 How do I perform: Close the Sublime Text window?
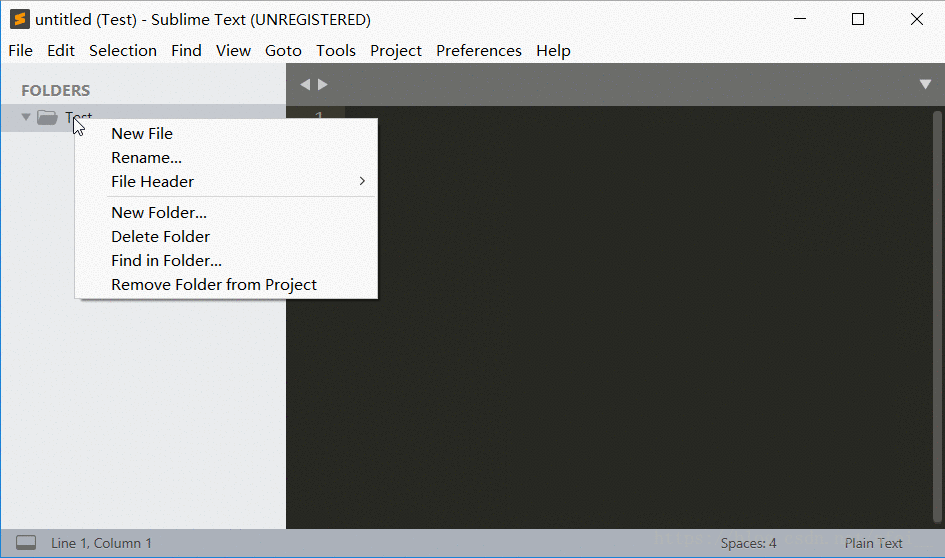coord(917,19)
